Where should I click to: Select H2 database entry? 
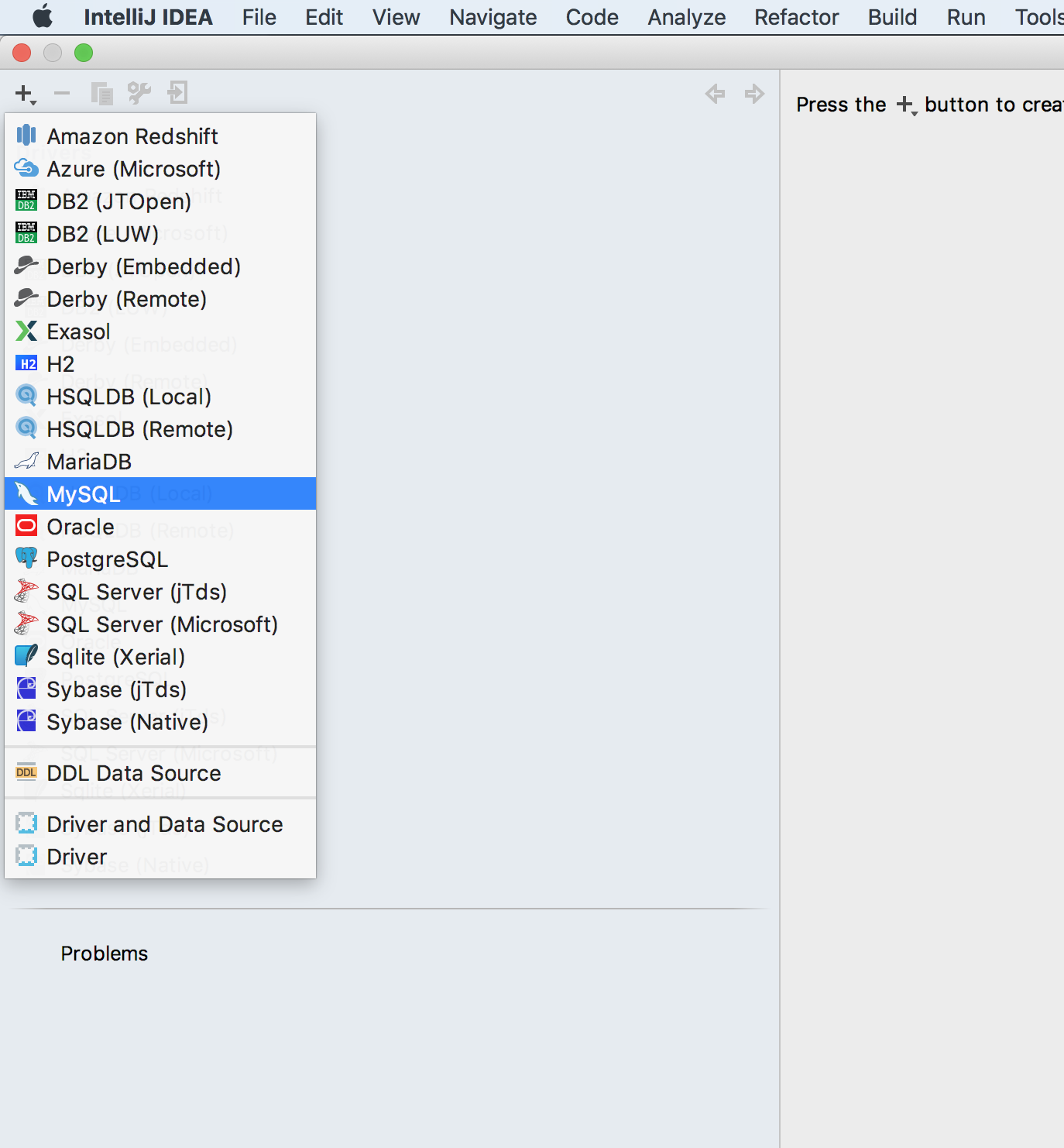click(160, 364)
